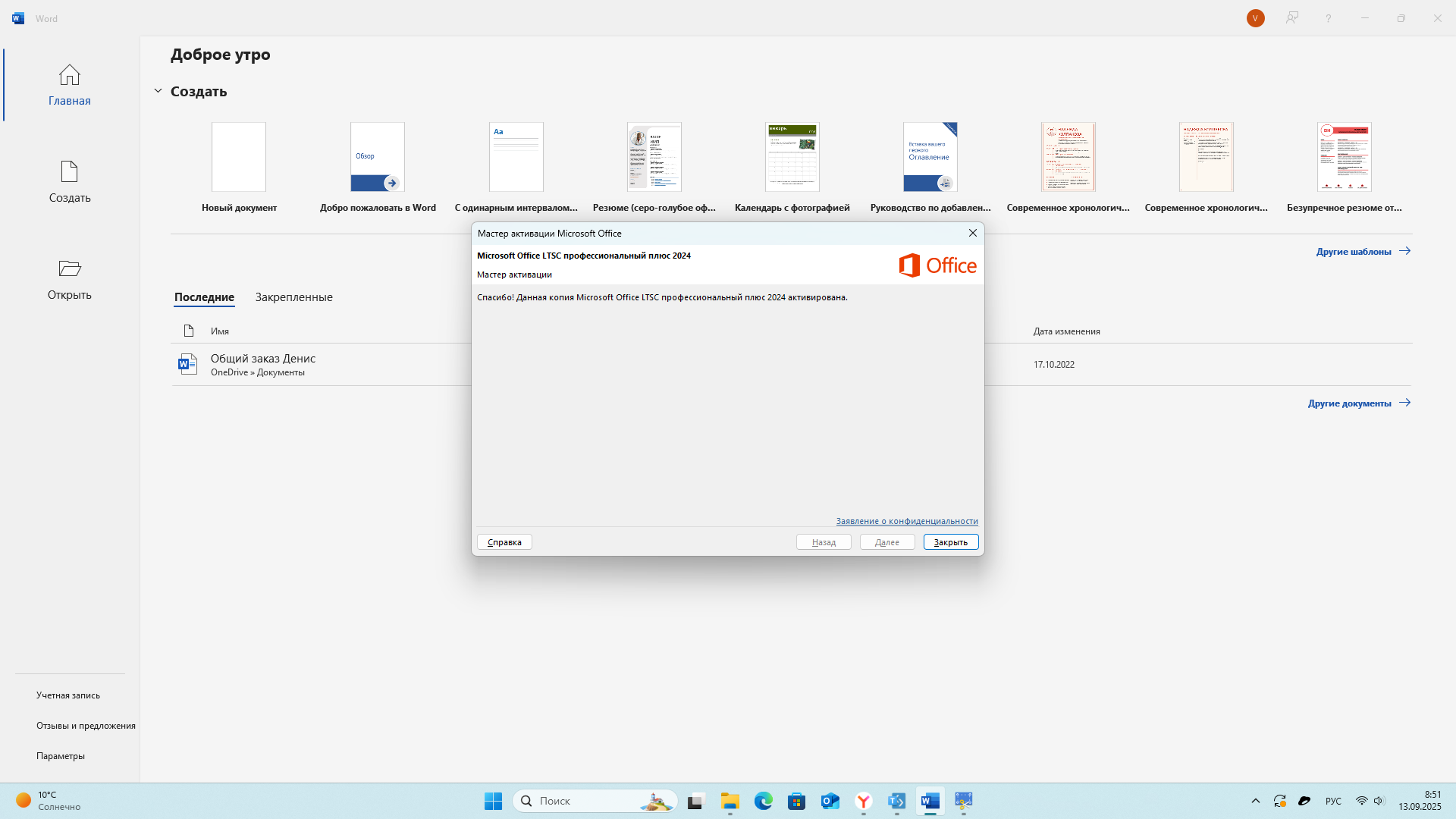This screenshot has width=1456, height=819.
Task: Open the clock showing 8:51
Action: [x=1420, y=801]
